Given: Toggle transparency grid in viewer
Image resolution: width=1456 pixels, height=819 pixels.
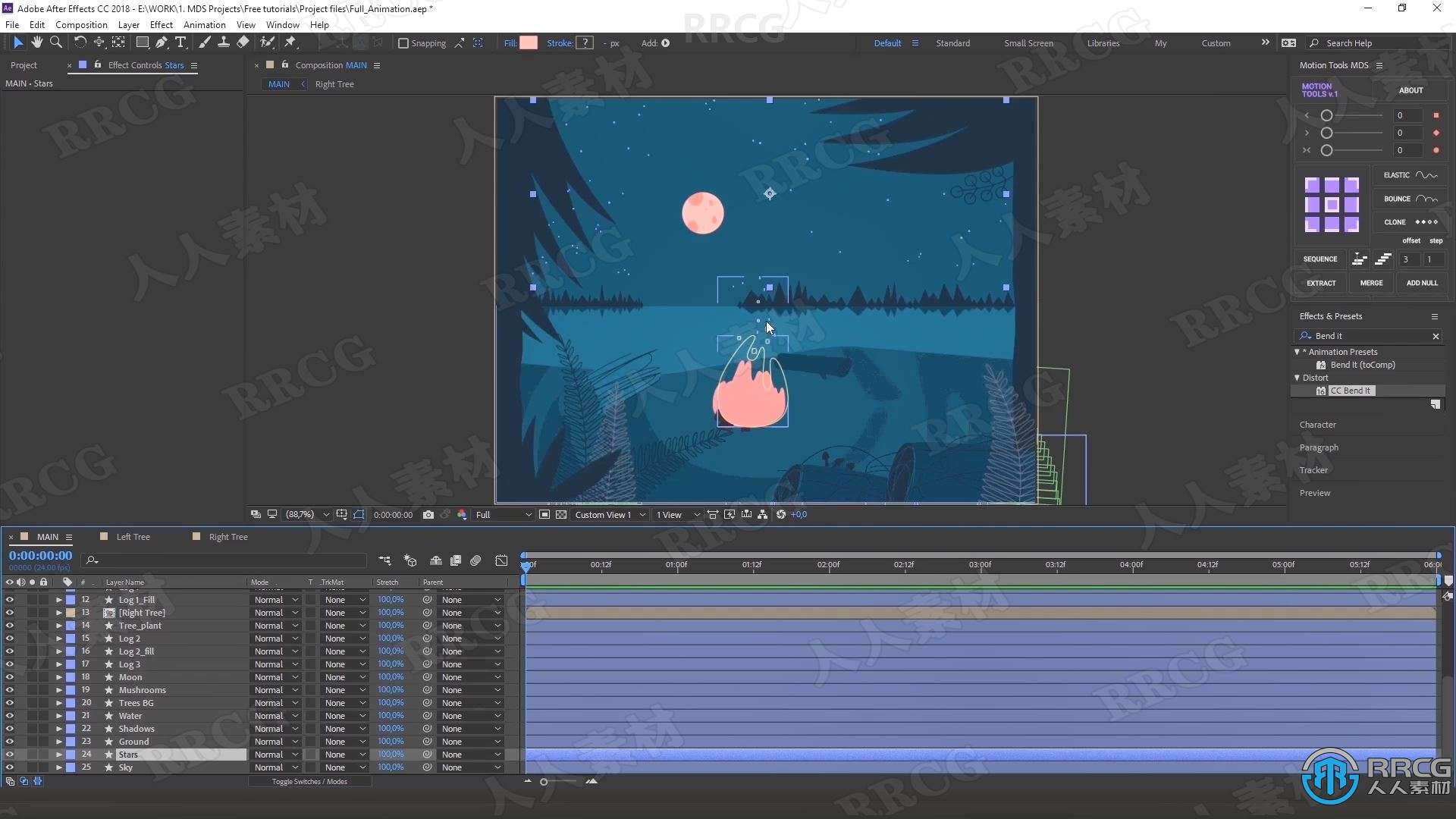Looking at the screenshot, I should point(561,515).
